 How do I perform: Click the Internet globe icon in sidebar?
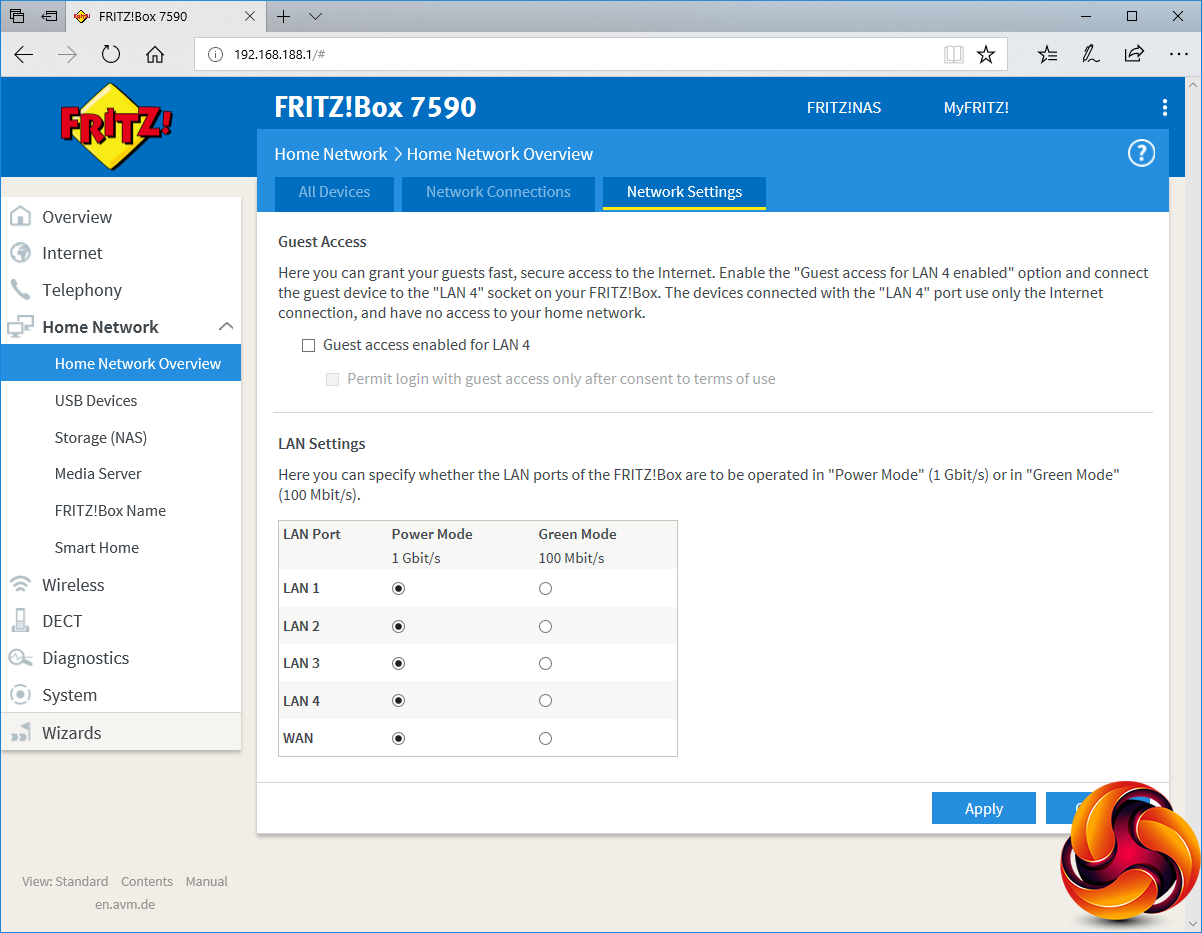point(20,253)
